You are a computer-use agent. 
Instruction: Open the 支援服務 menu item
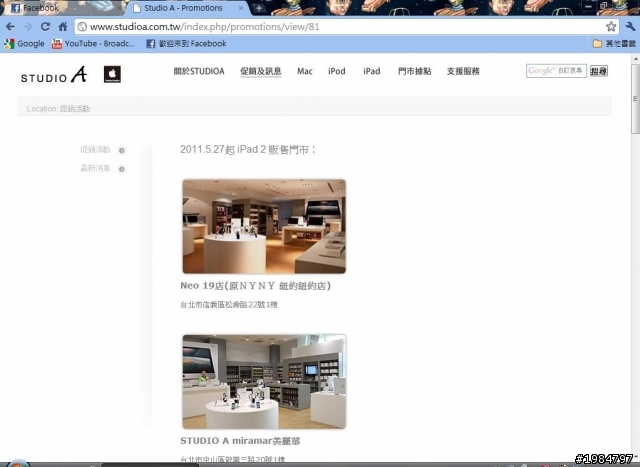click(463, 71)
